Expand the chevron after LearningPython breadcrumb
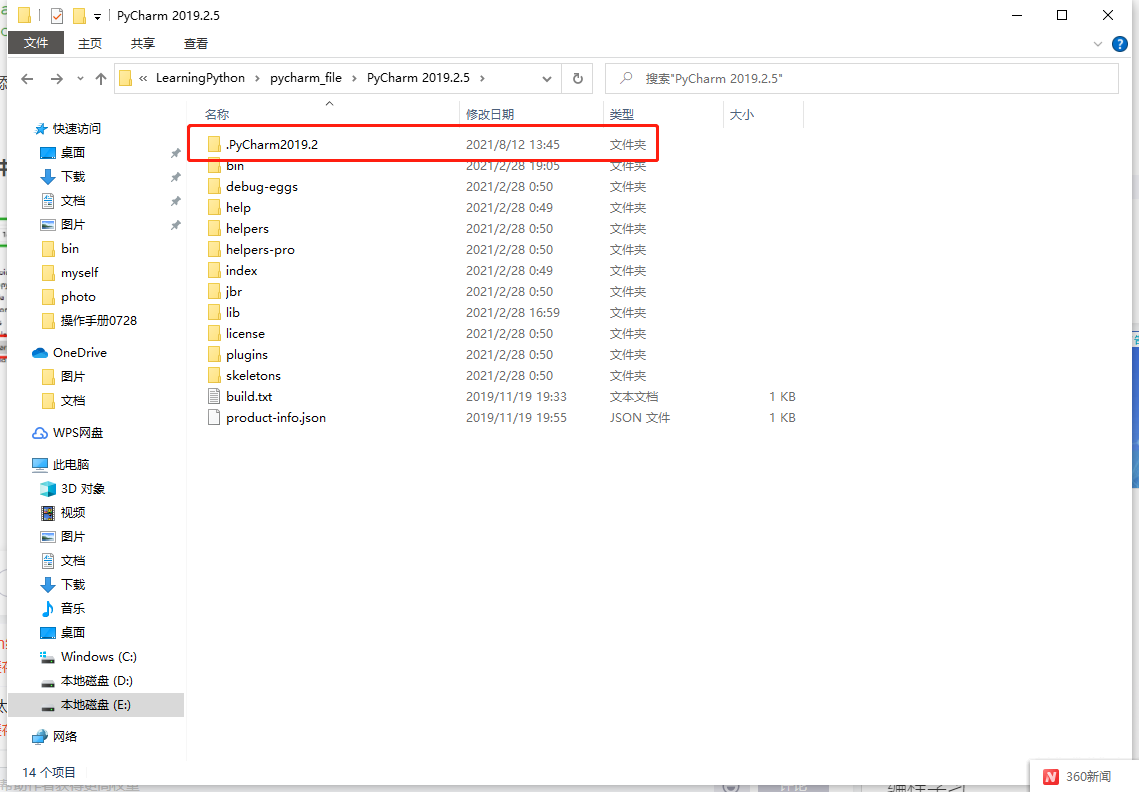 257,78
